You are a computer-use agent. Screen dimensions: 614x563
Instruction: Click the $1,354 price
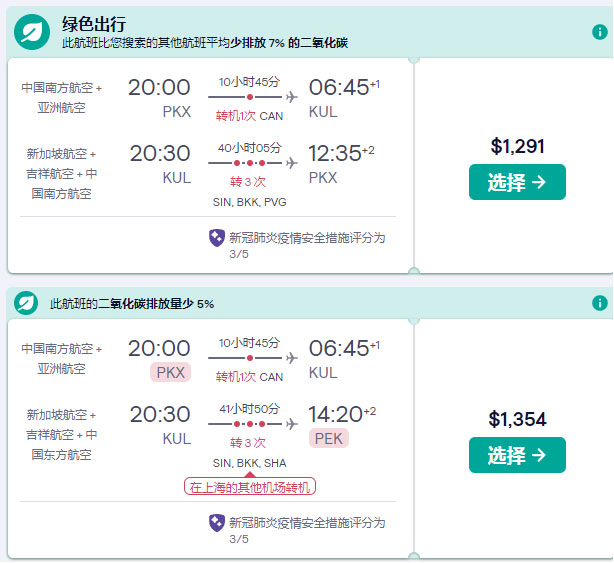click(x=517, y=419)
